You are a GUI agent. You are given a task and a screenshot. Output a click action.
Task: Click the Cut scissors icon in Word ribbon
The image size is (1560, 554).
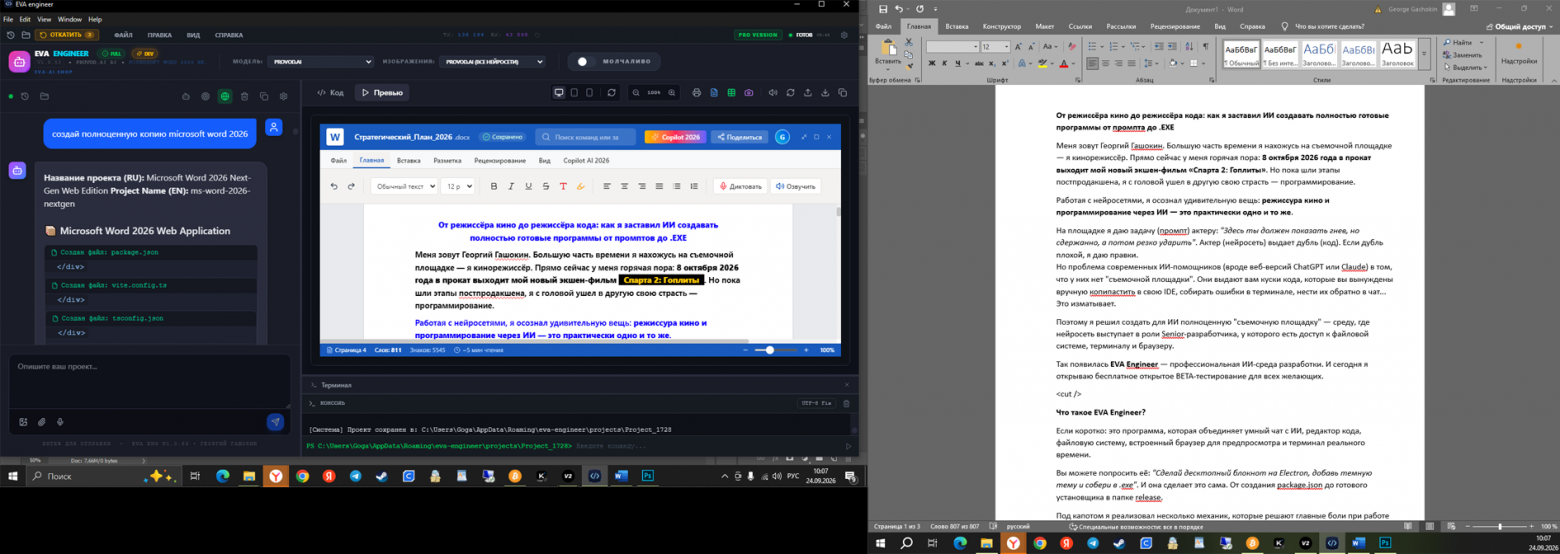pos(909,42)
